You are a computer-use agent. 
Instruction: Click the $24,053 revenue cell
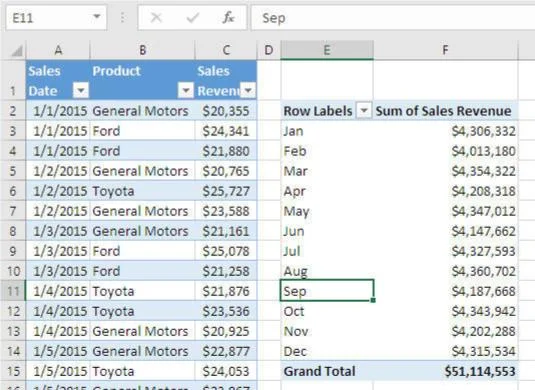(226, 371)
